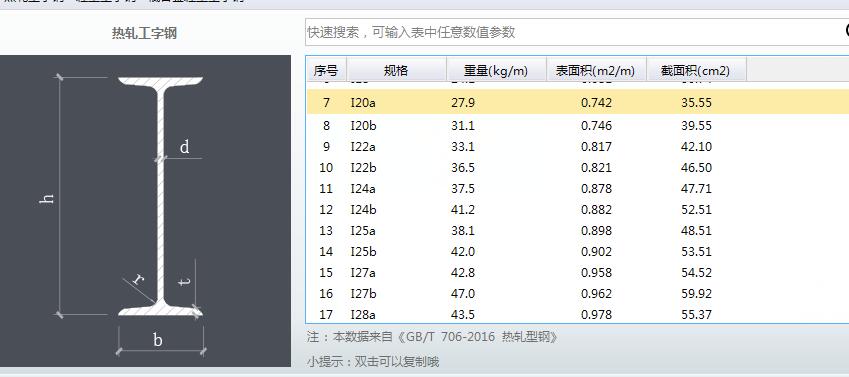Click surface area value 0.978
Image resolution: width=849 pixels, height=377 pixels.
click(x=597, y=314)
